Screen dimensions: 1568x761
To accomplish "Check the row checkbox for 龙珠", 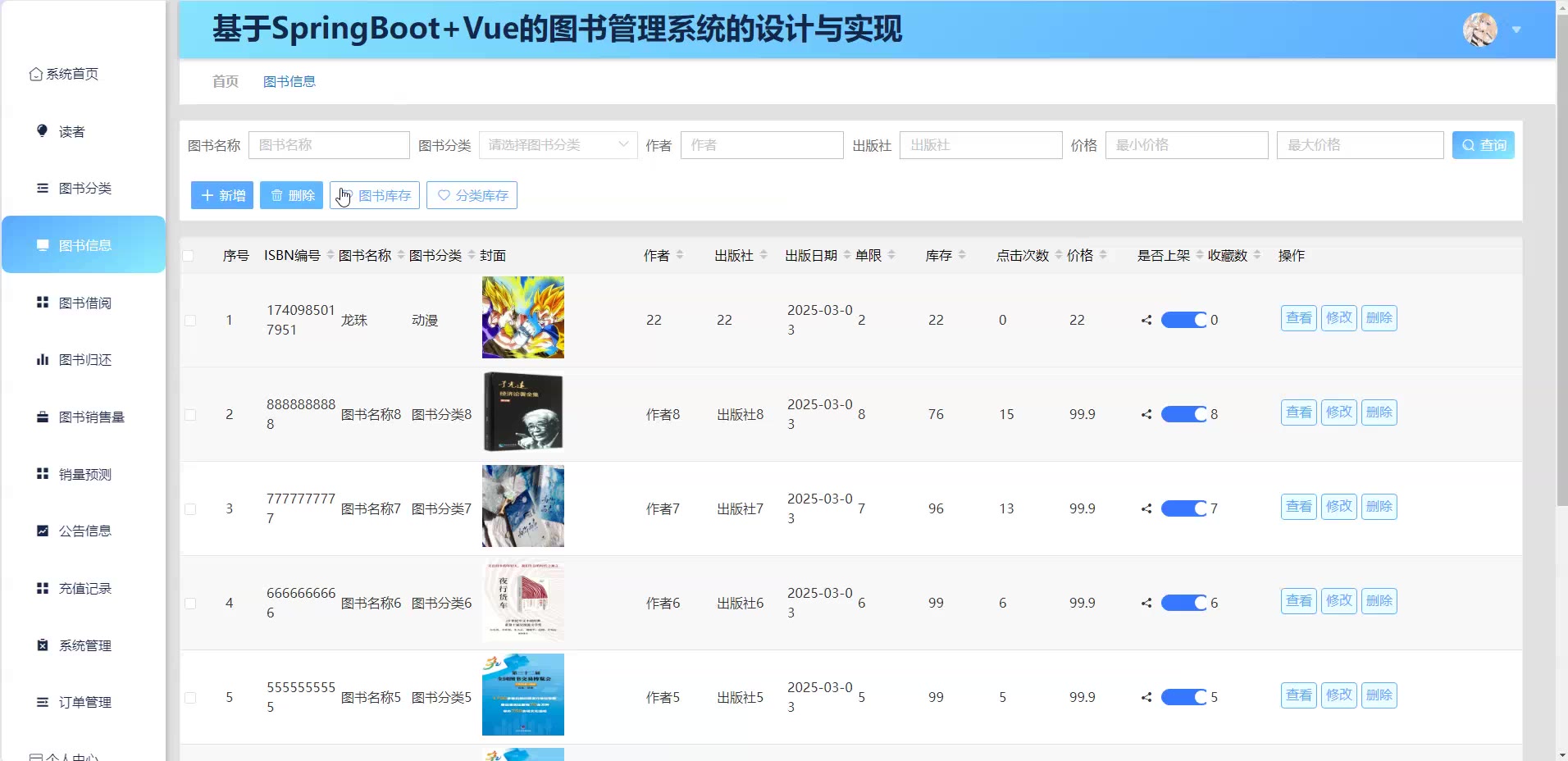I will pos(190,321).
